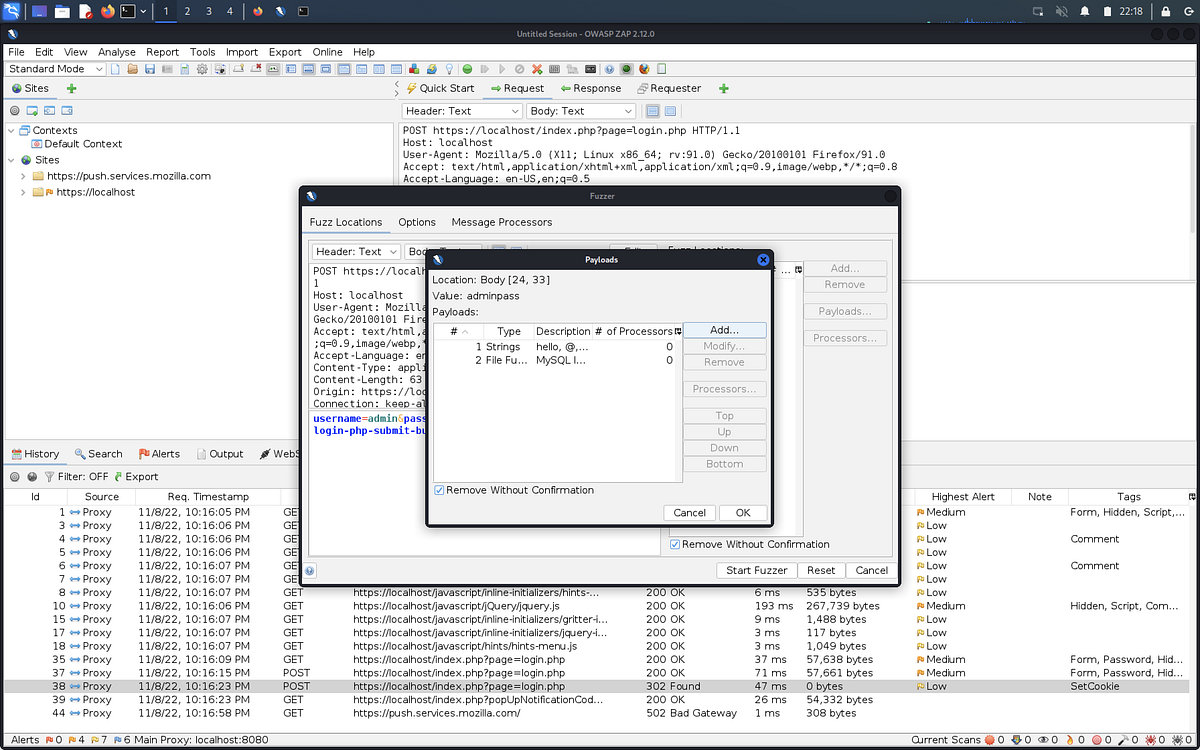Open the Analyse menu
Viewport: 1200px width, 750px height.
pos(117,52)
